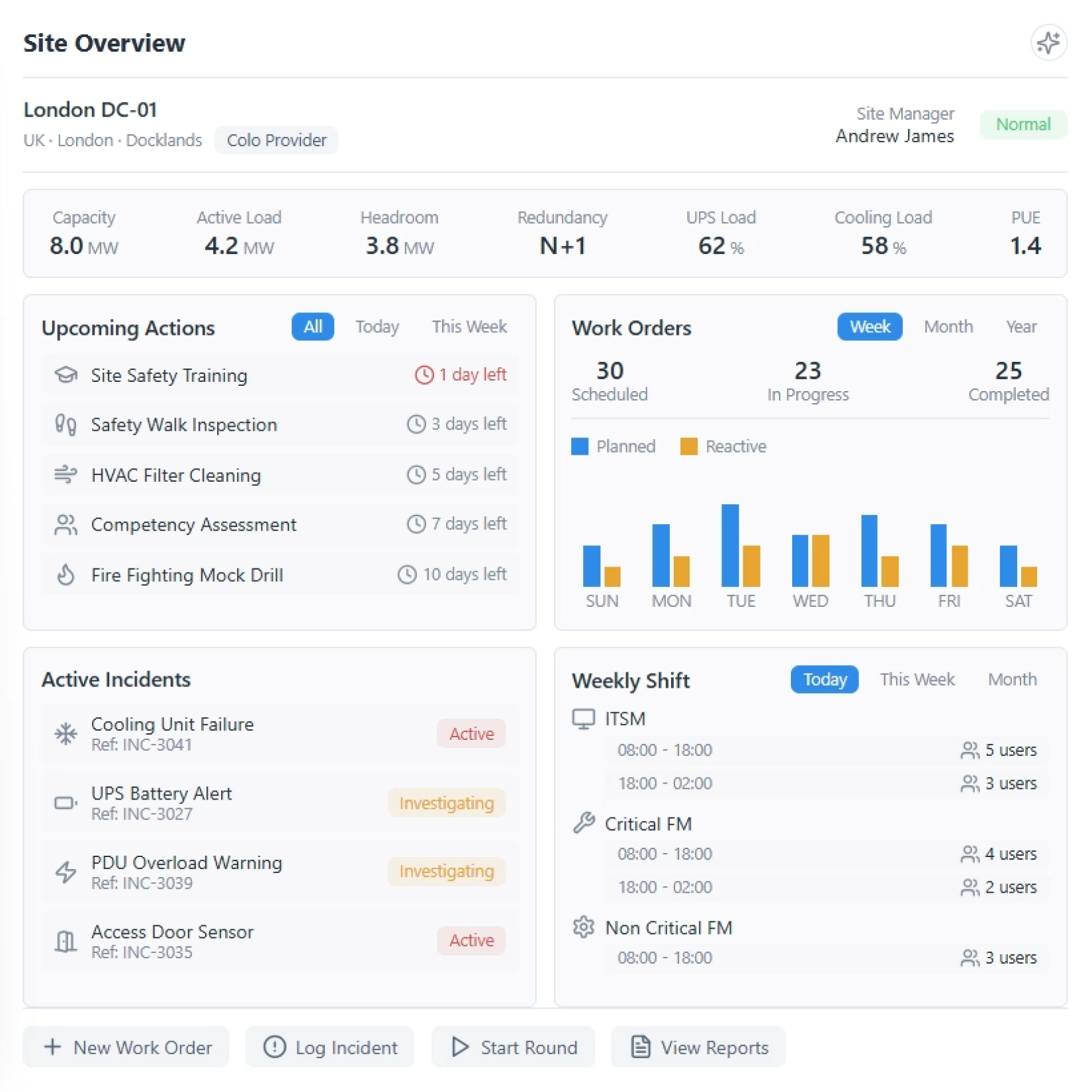
Task: Click the battery icon for UPS Battery Alert
Action: [66, 803]
